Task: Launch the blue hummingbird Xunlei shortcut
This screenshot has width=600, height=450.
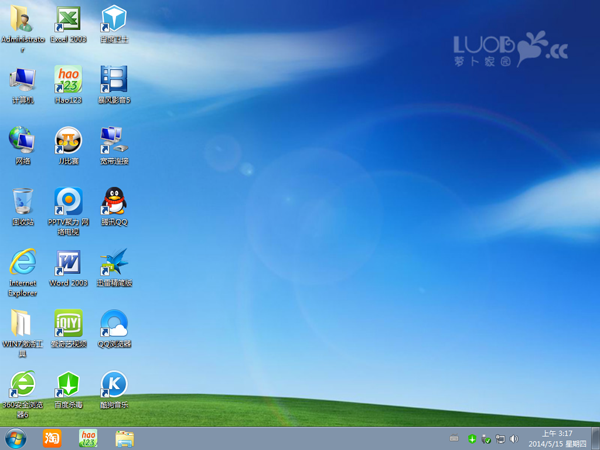Action: pos(114,262)
